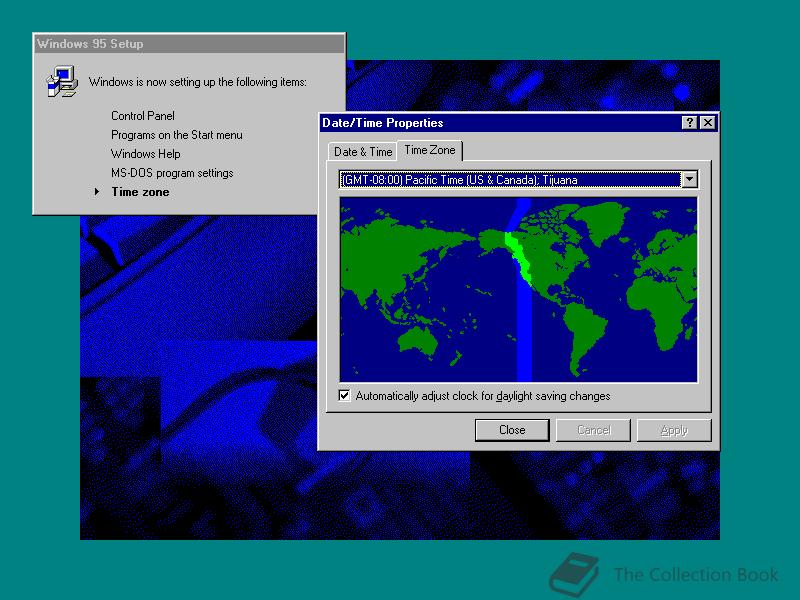Click the Apply button

pyautogui.click(x=674, y=429)
